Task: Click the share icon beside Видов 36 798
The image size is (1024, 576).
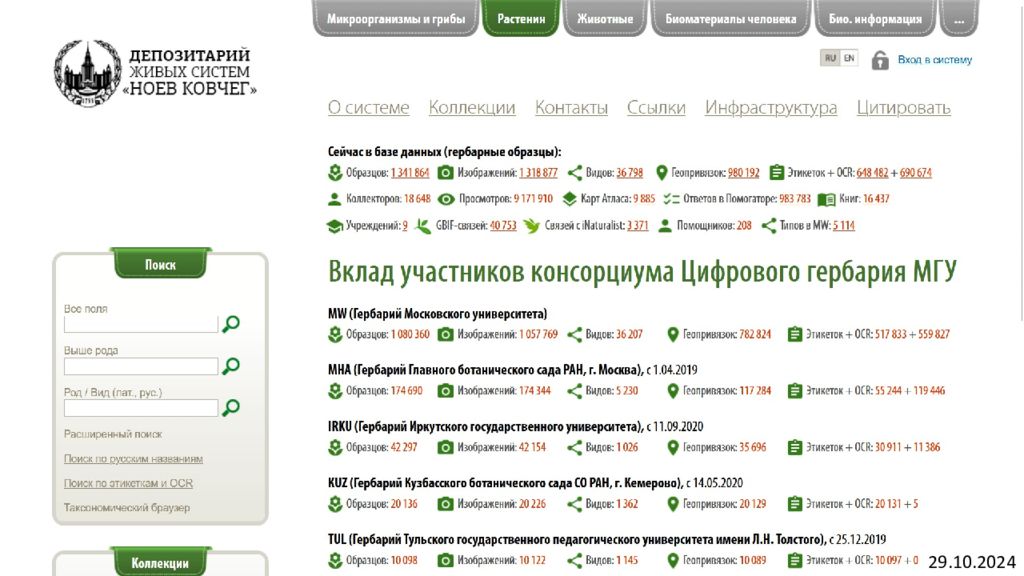Action: point(575,173)
